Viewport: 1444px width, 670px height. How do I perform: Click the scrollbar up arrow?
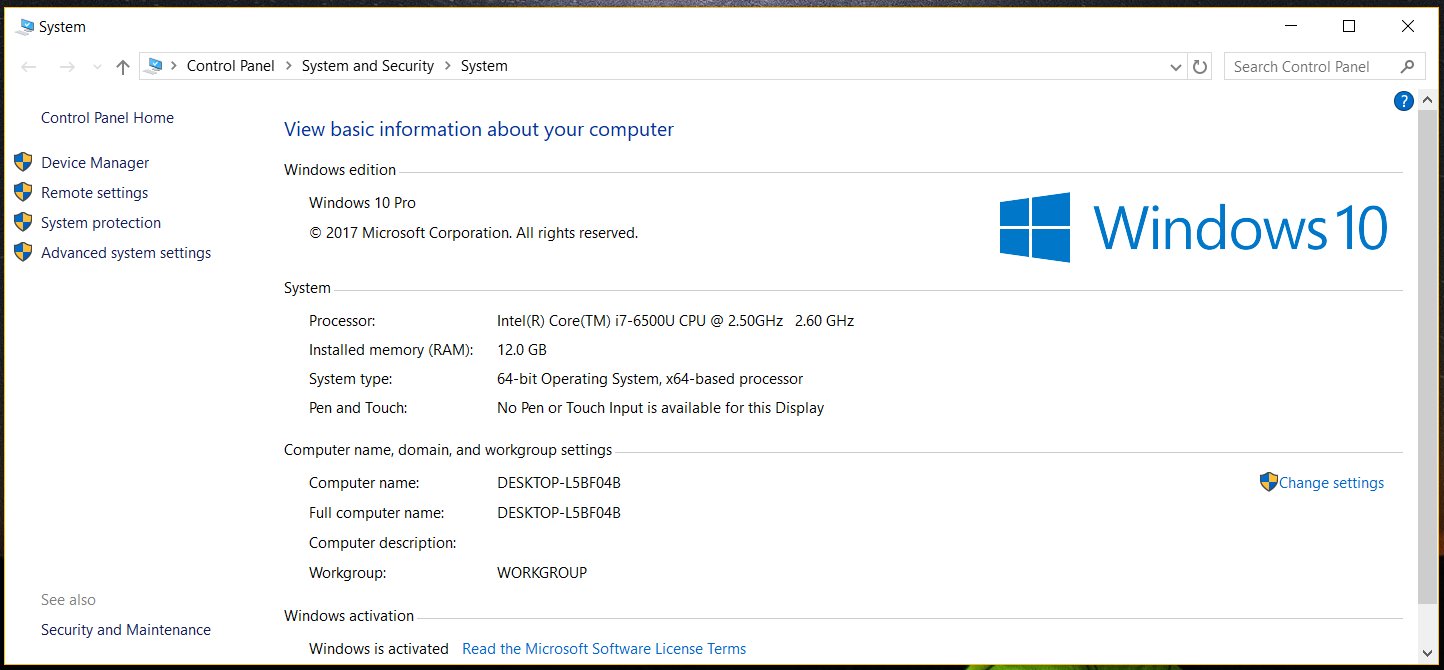click(x=1426, y=100)
